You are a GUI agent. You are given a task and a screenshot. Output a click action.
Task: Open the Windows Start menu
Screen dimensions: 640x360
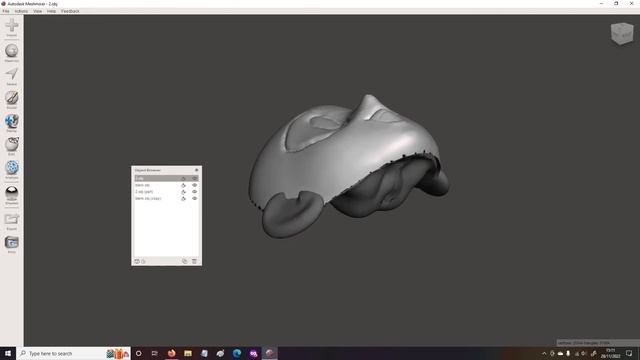8,353
